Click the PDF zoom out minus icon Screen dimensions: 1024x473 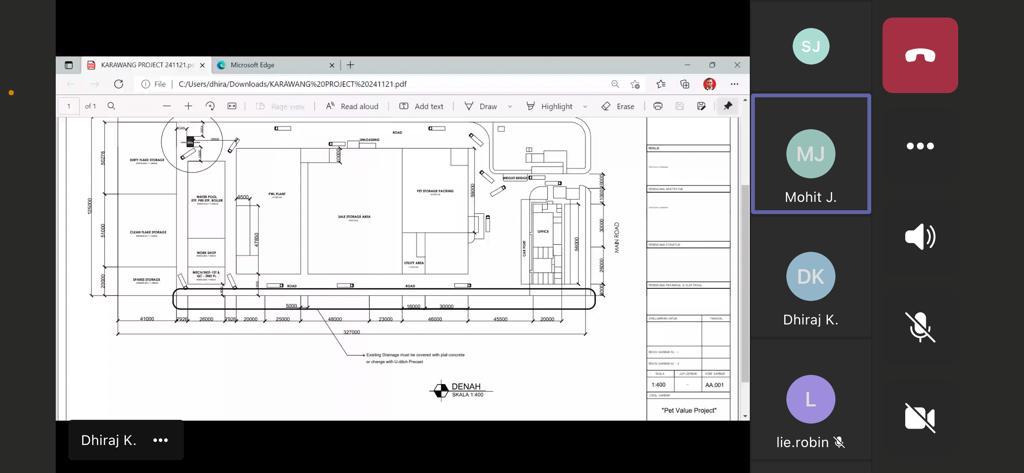click(x=166, y=106)
